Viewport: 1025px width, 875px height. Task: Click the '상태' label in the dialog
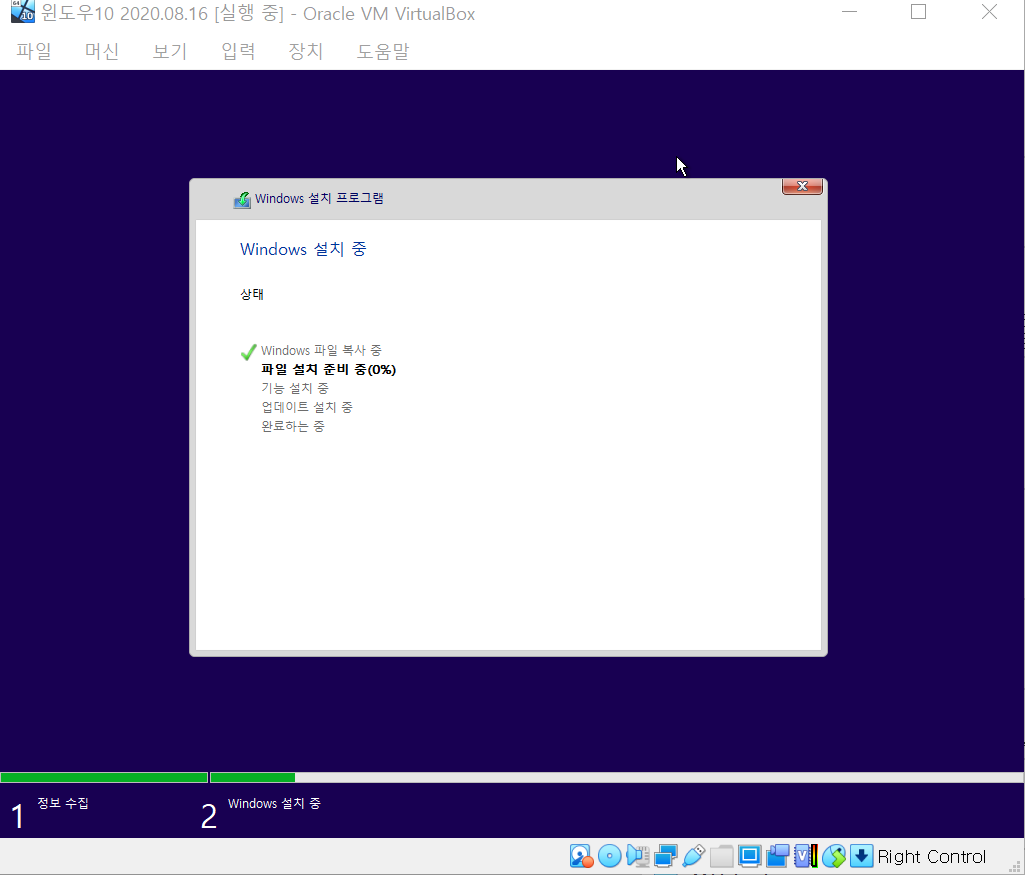252,294
